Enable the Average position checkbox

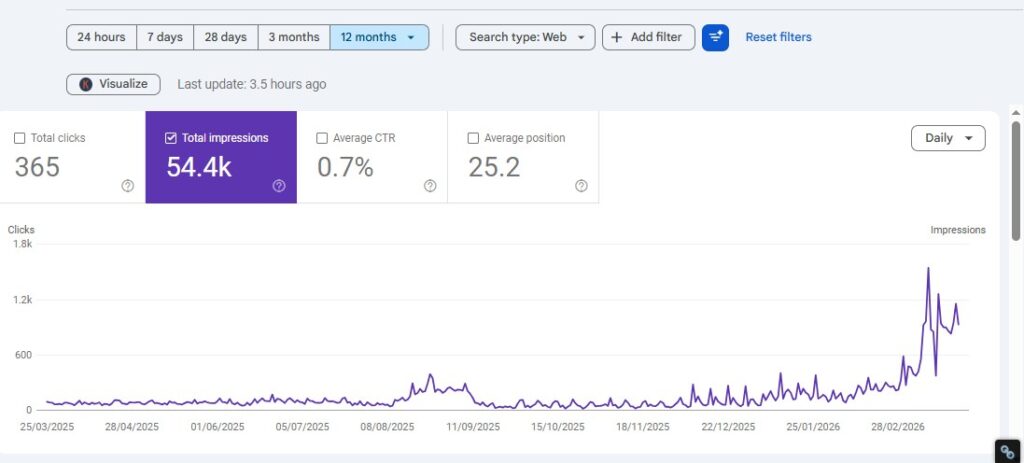[x=473, y=138]
